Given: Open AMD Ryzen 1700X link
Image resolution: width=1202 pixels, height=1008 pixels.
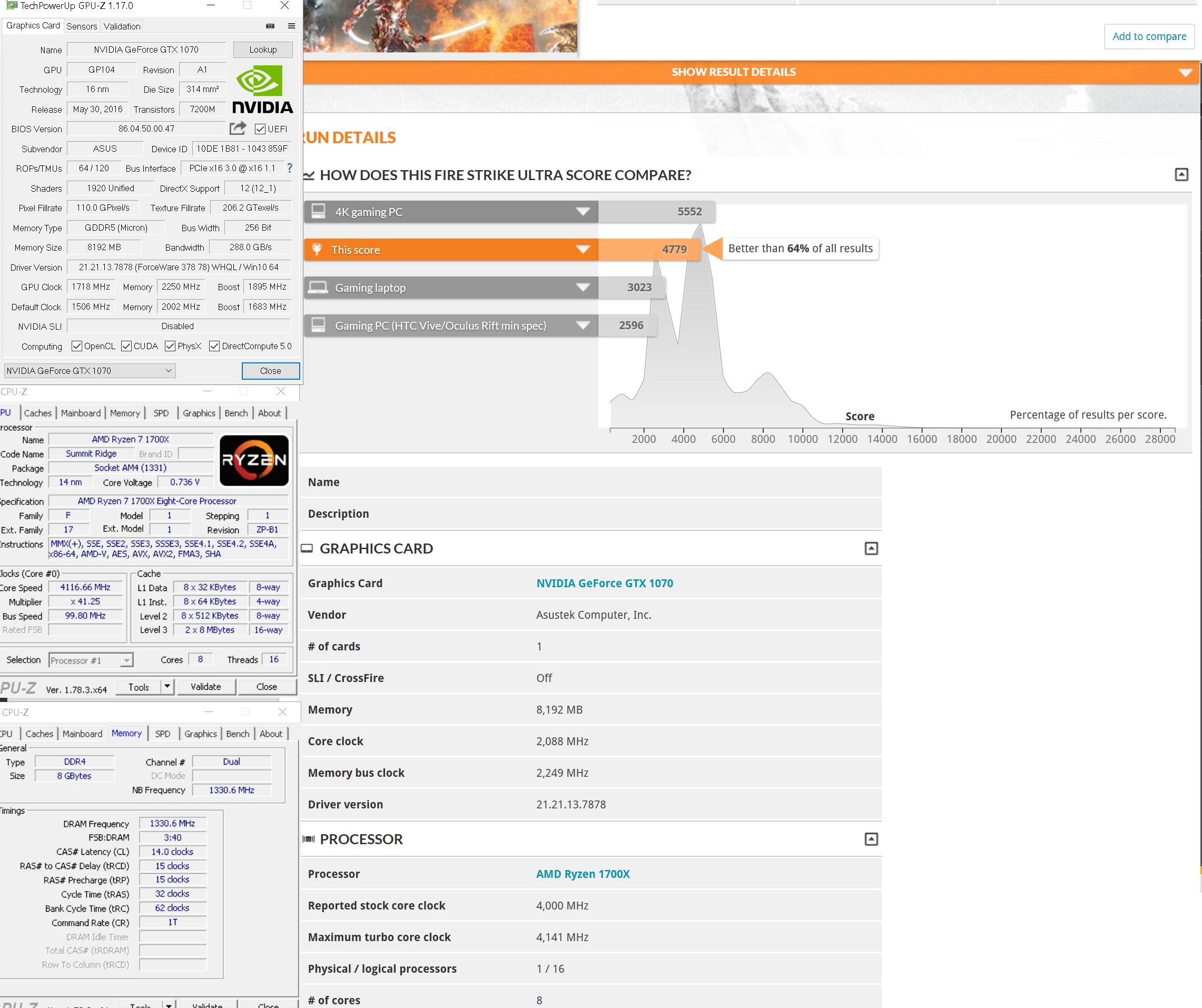Looking at the screenshot, I should click(583, 874).
